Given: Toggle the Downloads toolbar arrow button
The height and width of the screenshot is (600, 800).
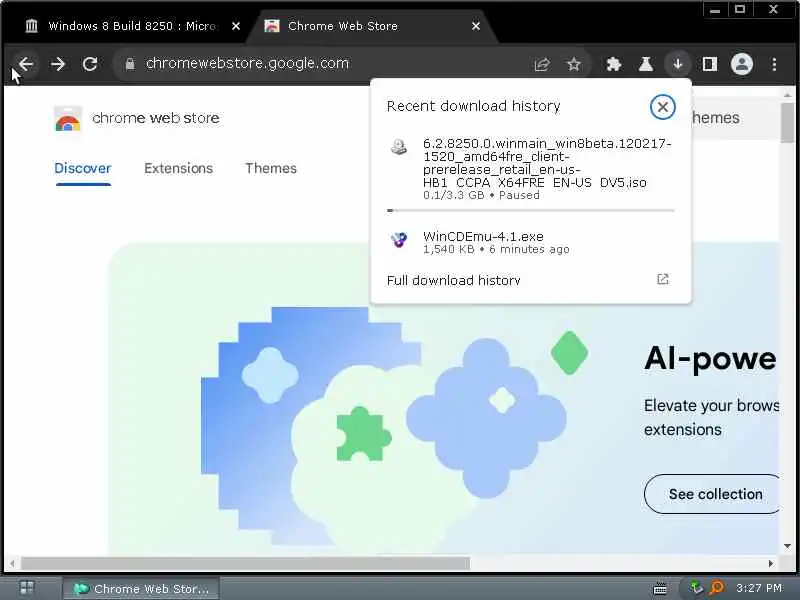Looking at the screenshot, I should pos(678,64).
